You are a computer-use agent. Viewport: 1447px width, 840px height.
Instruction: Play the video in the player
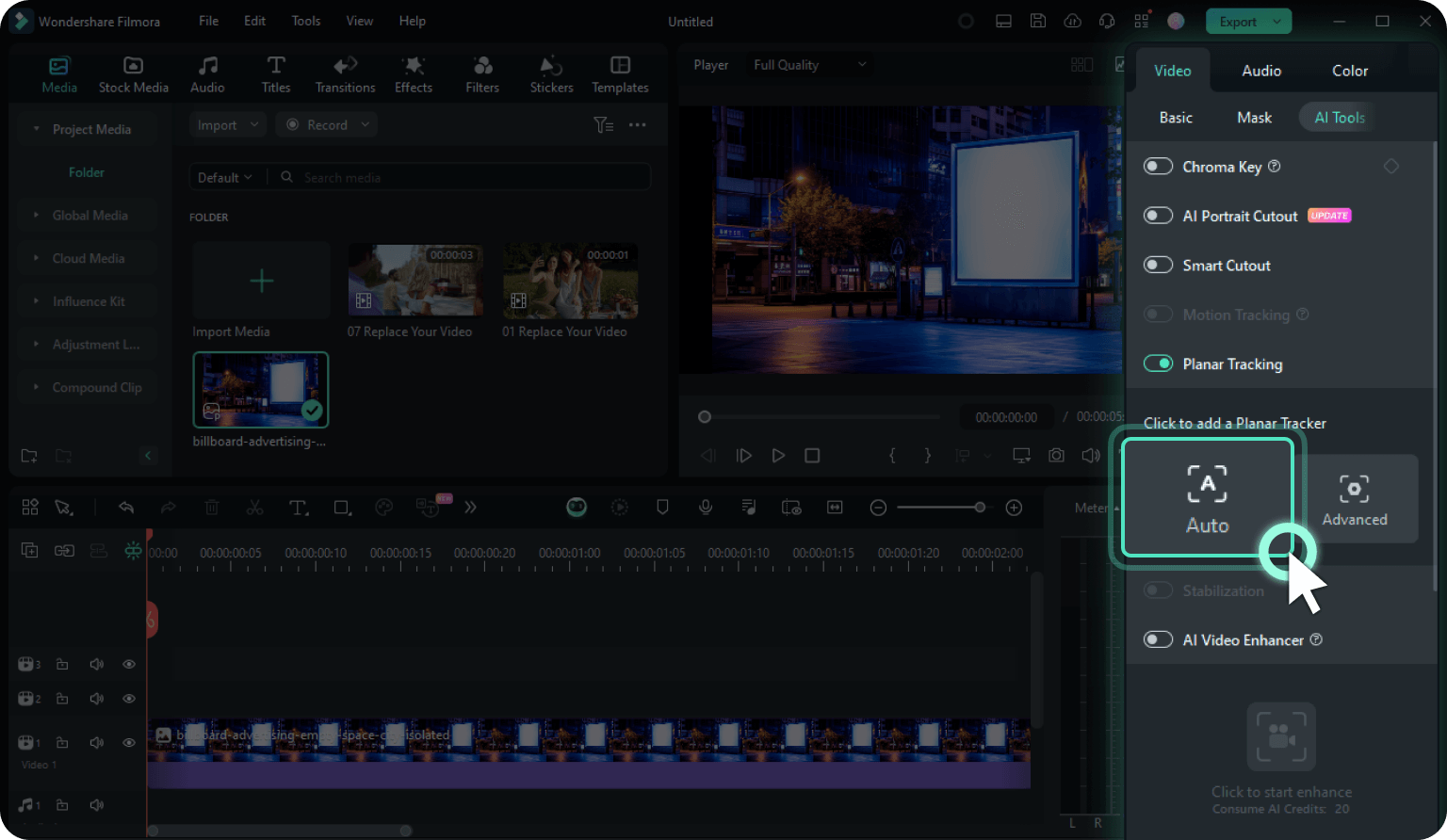778,456
